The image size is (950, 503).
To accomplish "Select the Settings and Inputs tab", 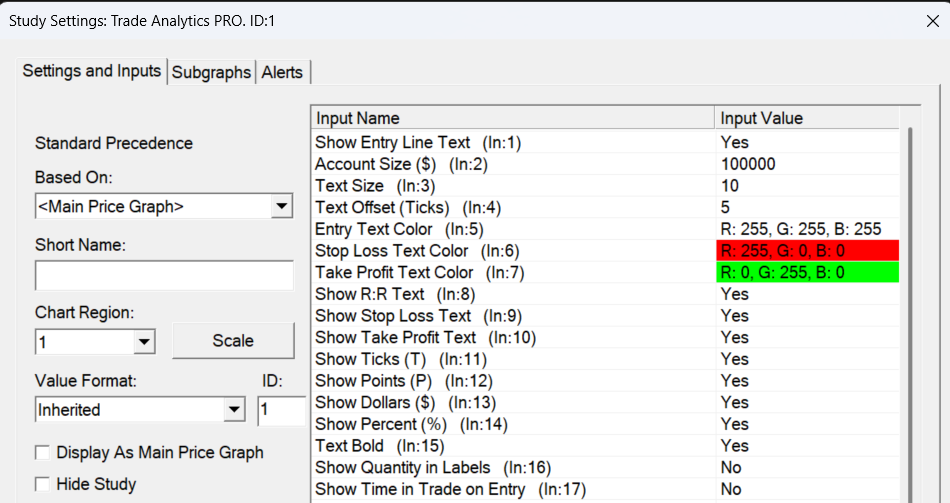I will tap(91, 71).
